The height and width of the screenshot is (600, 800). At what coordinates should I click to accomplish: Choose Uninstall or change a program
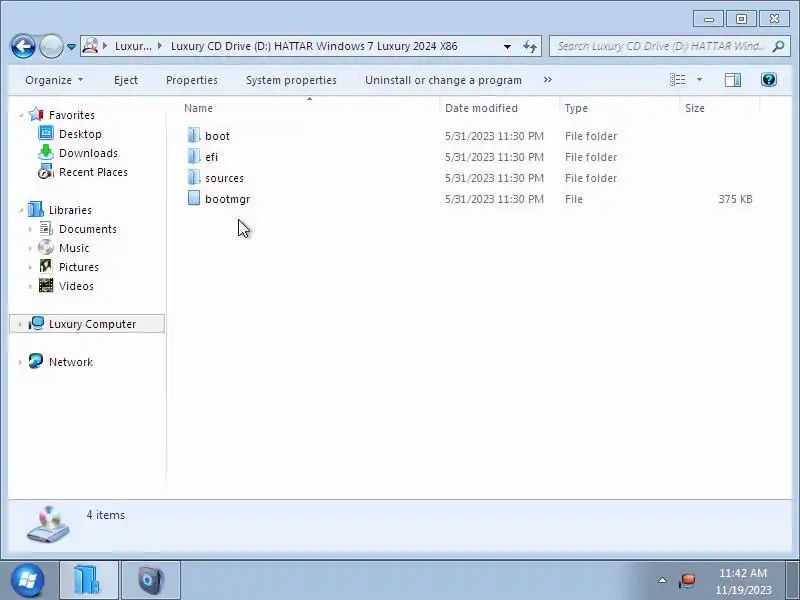[443, 80]
